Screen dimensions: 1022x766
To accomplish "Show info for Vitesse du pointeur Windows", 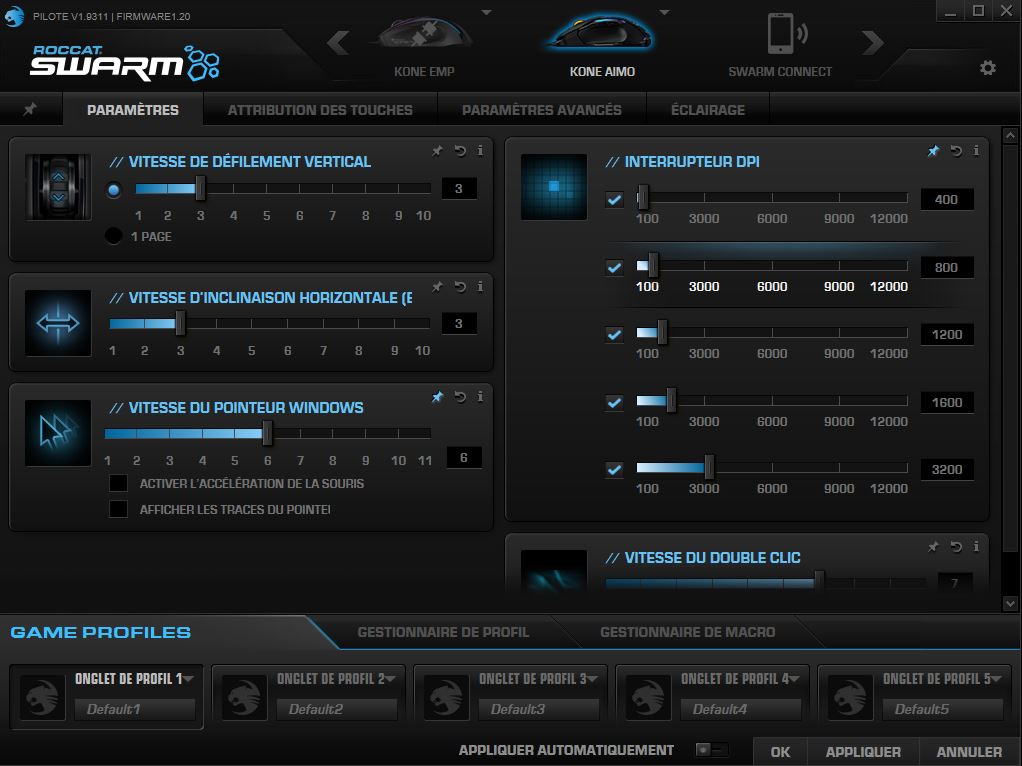I will [480, 396].
